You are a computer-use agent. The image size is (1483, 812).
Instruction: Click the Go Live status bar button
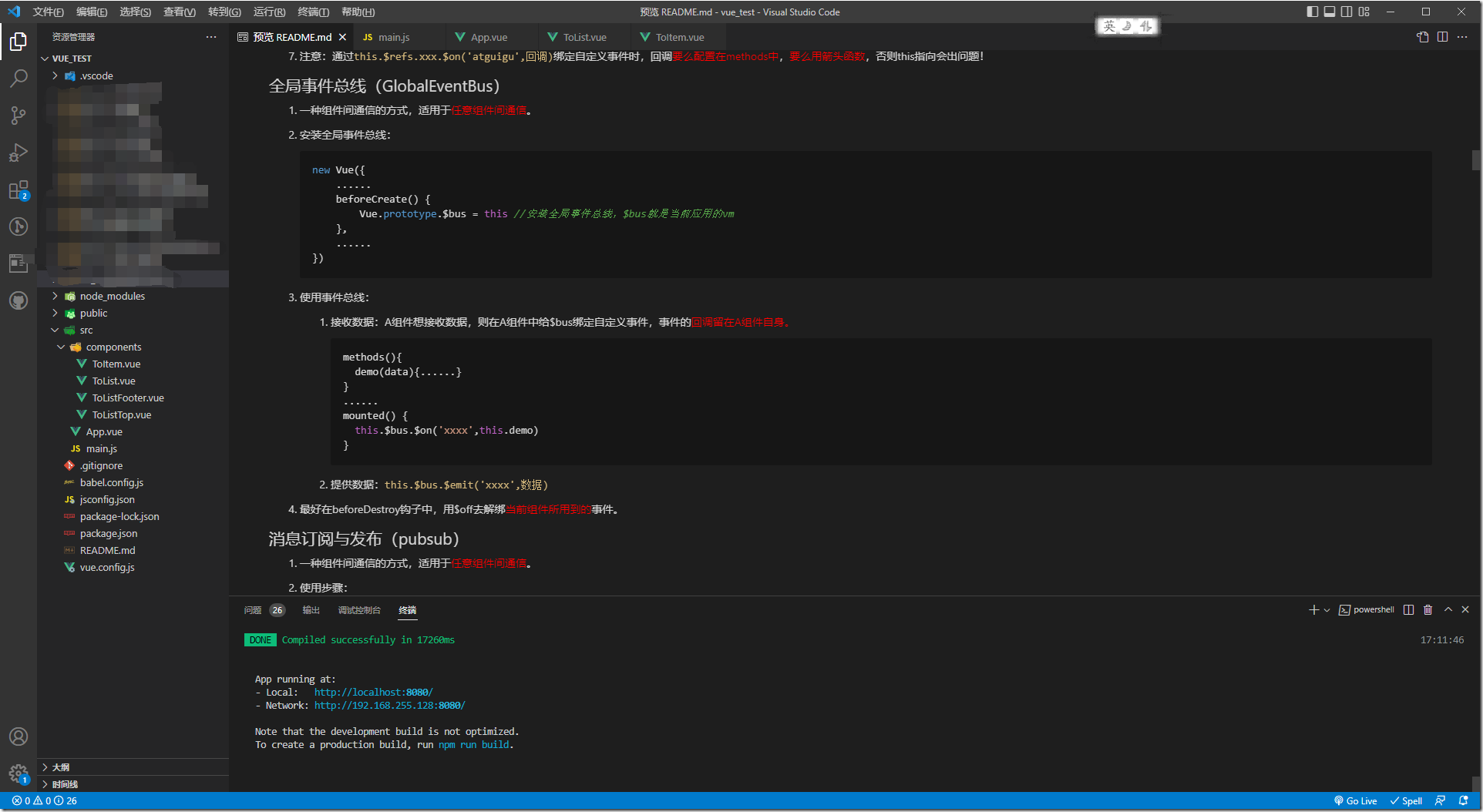1356,801
